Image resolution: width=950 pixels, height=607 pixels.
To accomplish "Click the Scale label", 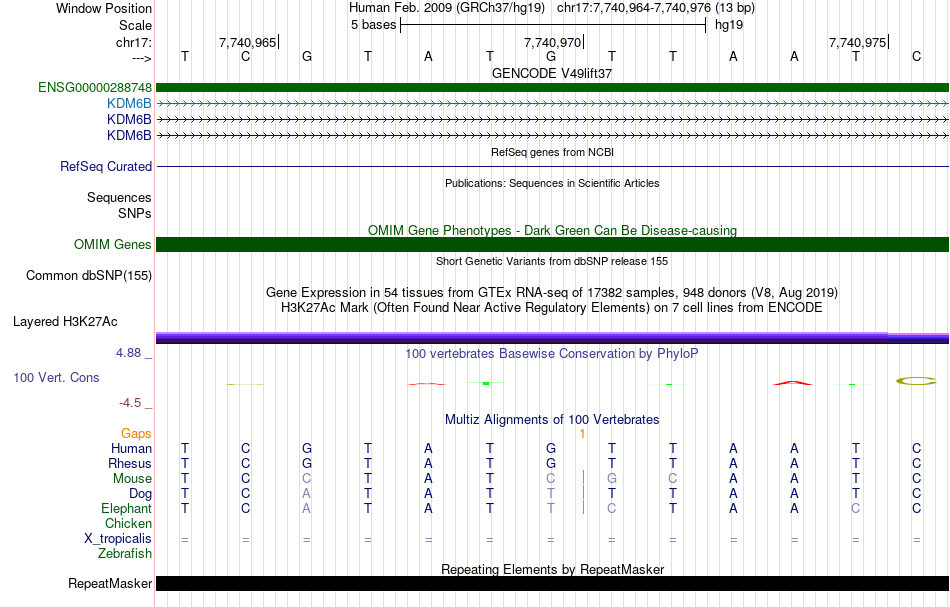I will 136,25.
